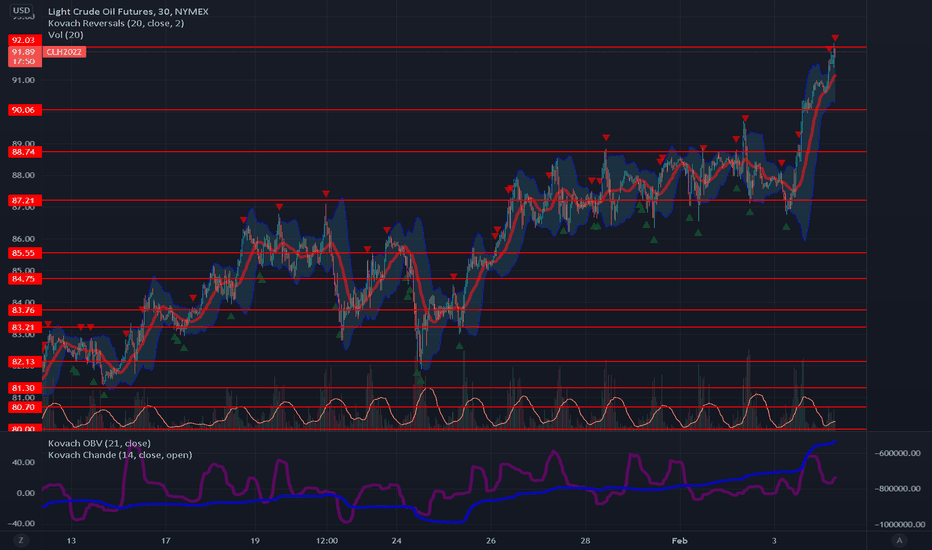932x550 pixels.
Task: Click the 13 date on time axis
Action: (71, 540)
